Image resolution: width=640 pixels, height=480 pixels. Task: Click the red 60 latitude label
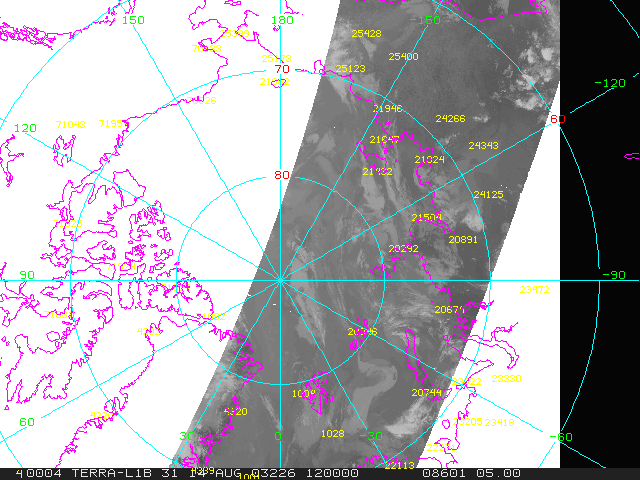558,119
